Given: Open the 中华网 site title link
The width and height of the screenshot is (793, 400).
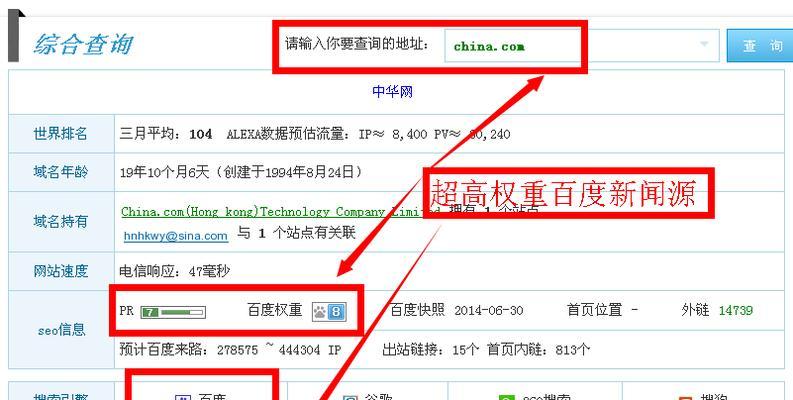Looking at the screenshot, I should 392,92.
